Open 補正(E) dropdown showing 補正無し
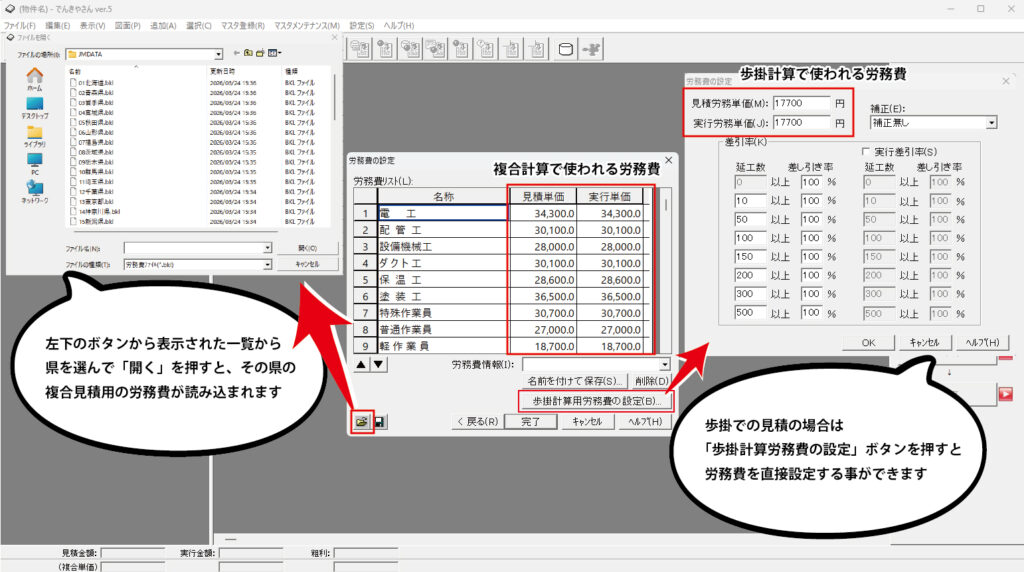The width and height of the screenshot is (1024, 572). pos(991,123)
